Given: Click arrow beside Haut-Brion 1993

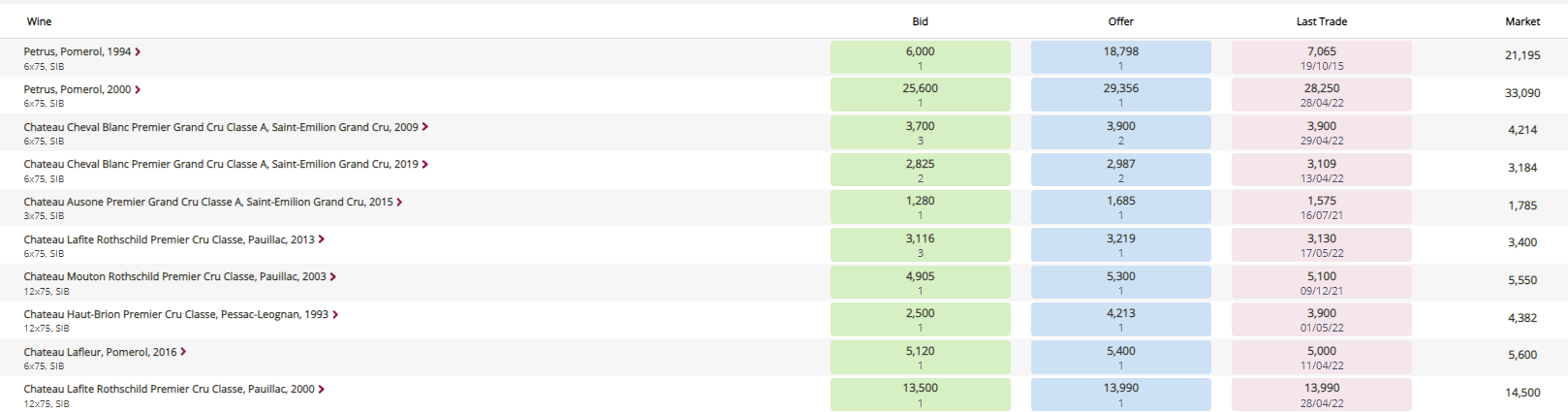Looking at the screenshot, I should [335, 315].
